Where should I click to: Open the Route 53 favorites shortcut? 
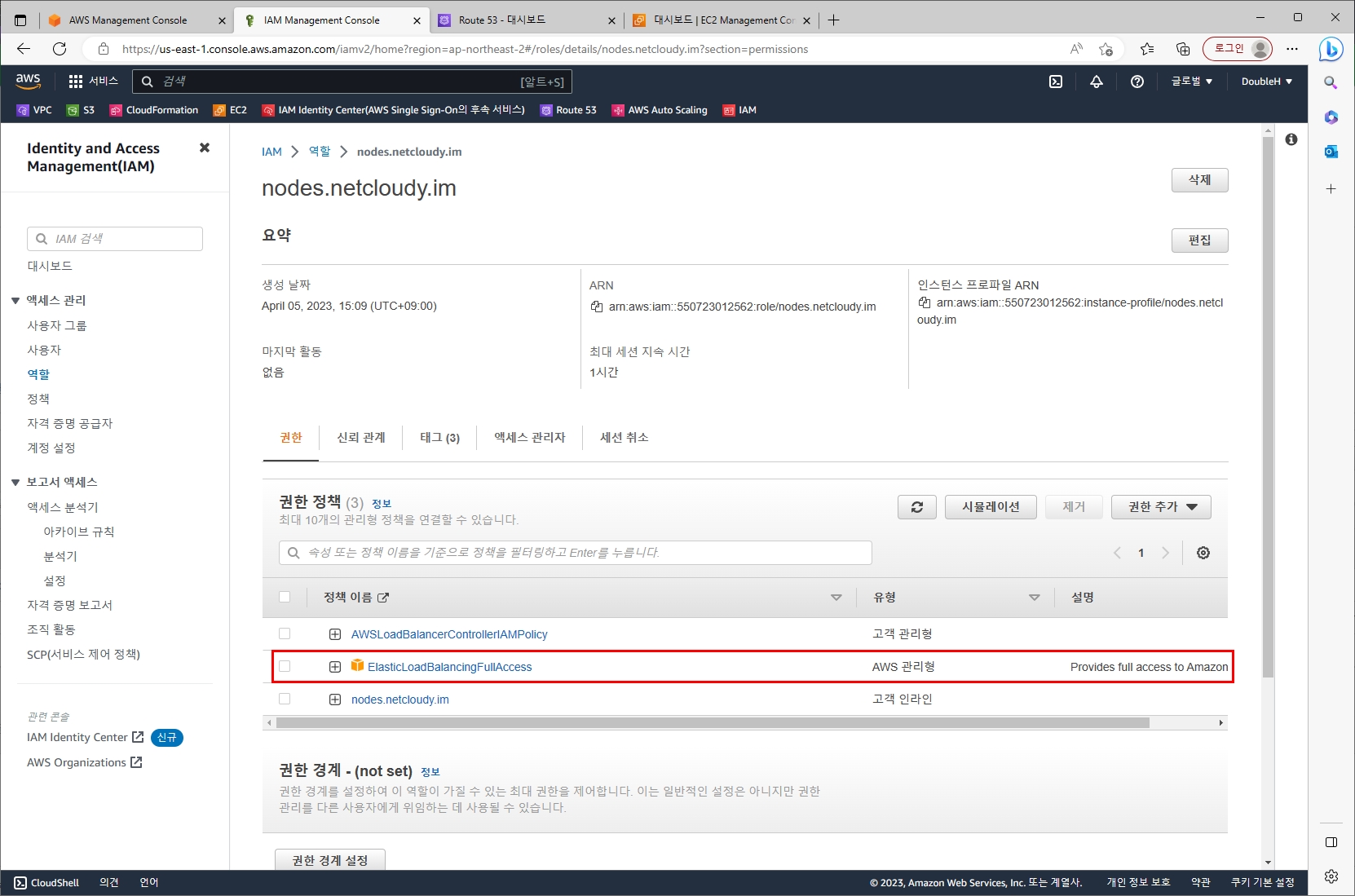pyautogui.click(x=568, y=110)
